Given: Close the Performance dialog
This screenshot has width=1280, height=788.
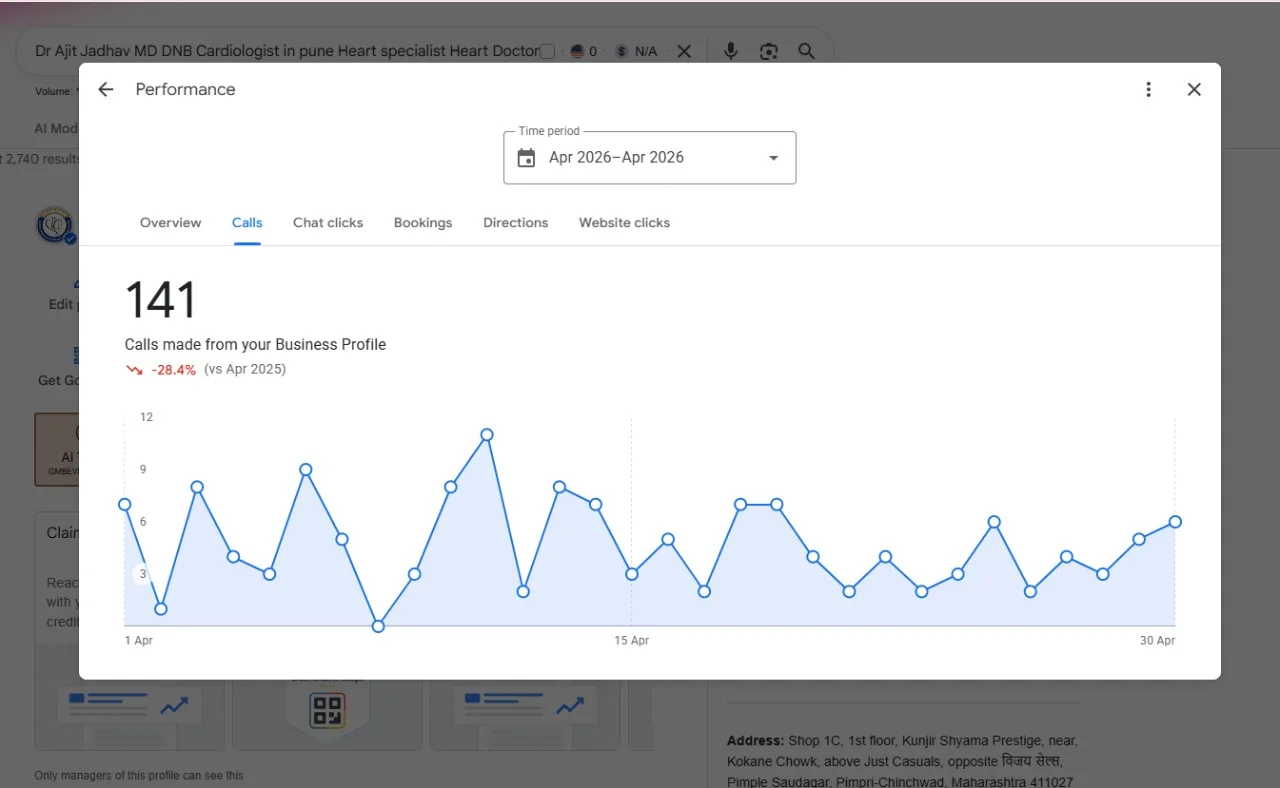Looking at the screenshot, I should (x=1194, y=90).
